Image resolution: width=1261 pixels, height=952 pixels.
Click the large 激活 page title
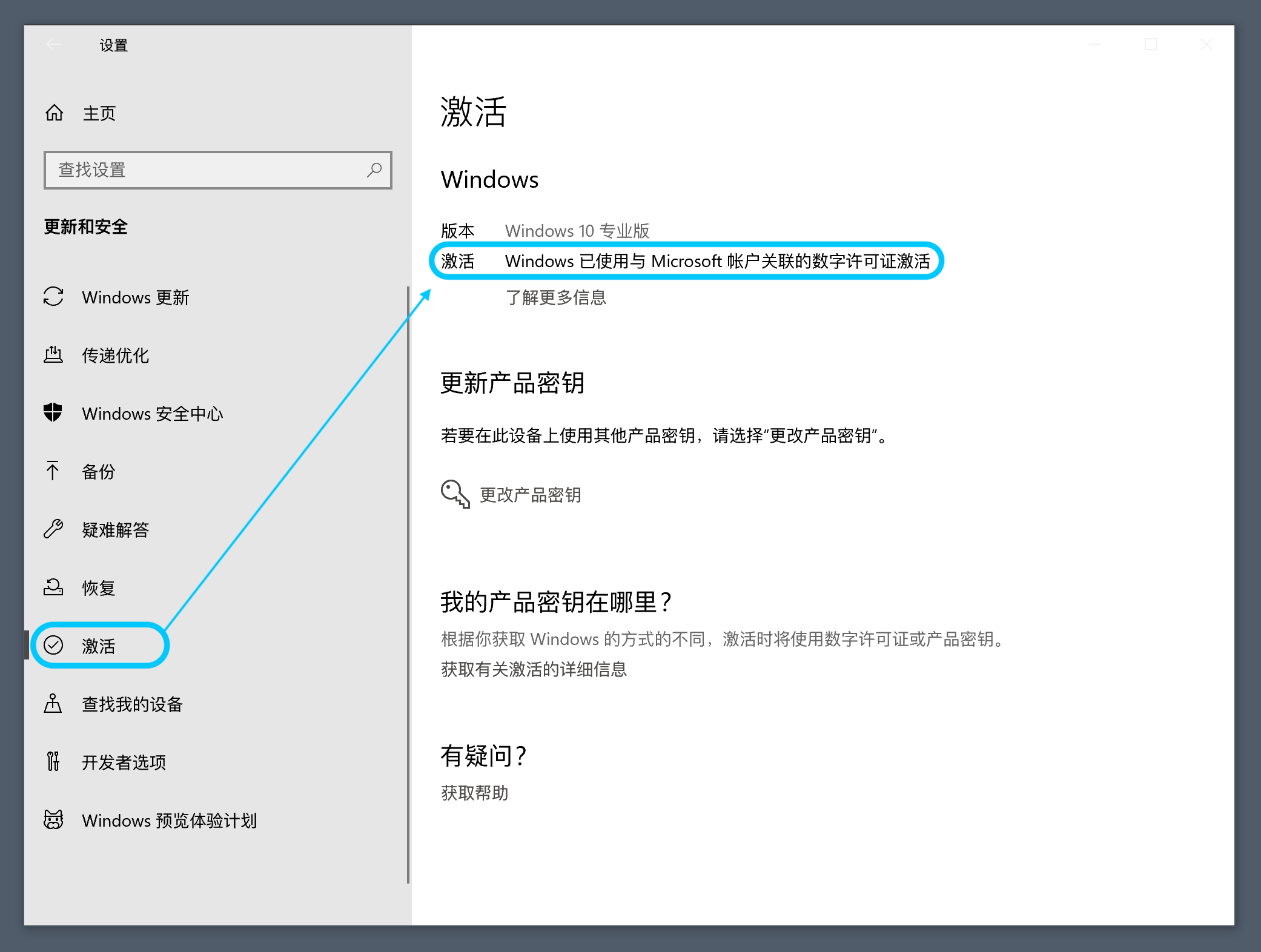(474, 112)
